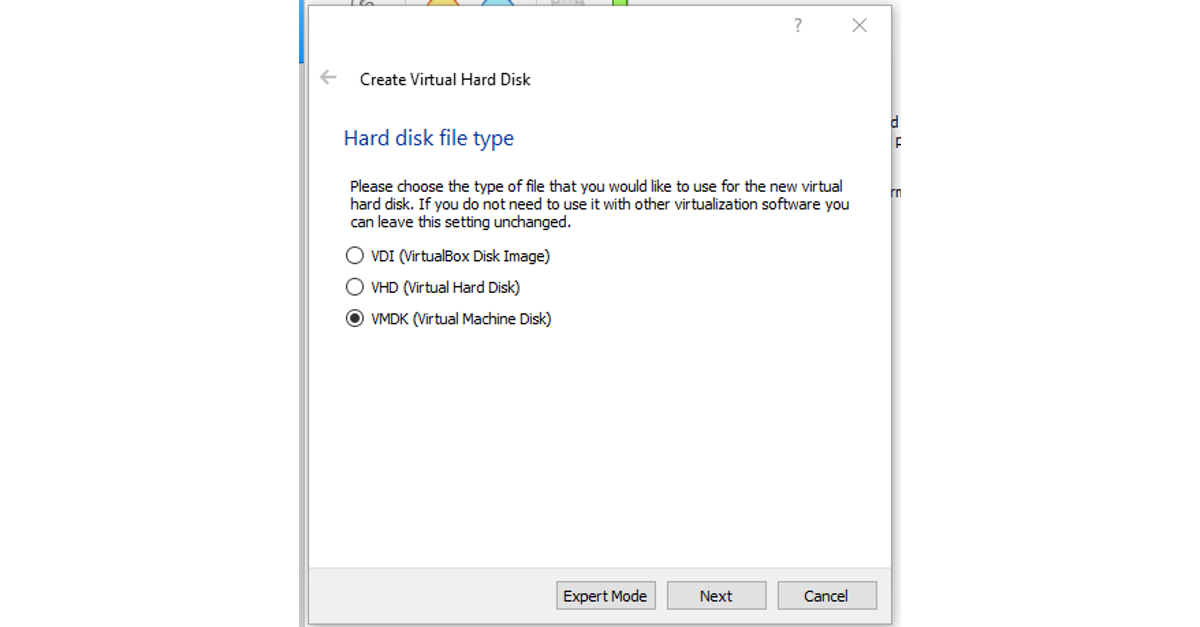Select the VMDK (Virtual Machine Disk) radio button
Image resolution: width=1200 pixels, height=627 pixels.
tap(354, 319)
